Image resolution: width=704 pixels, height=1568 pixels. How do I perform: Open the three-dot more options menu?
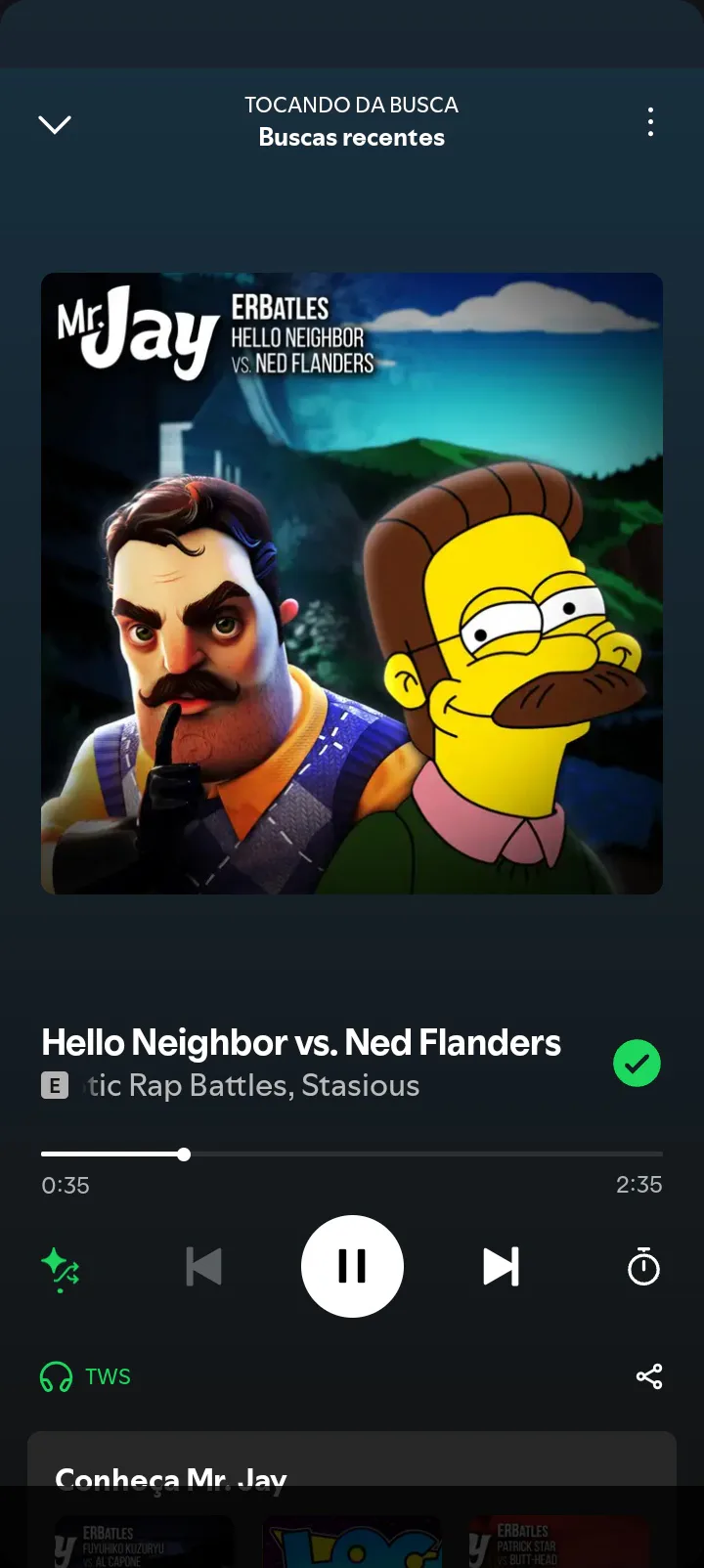(650, 122)
